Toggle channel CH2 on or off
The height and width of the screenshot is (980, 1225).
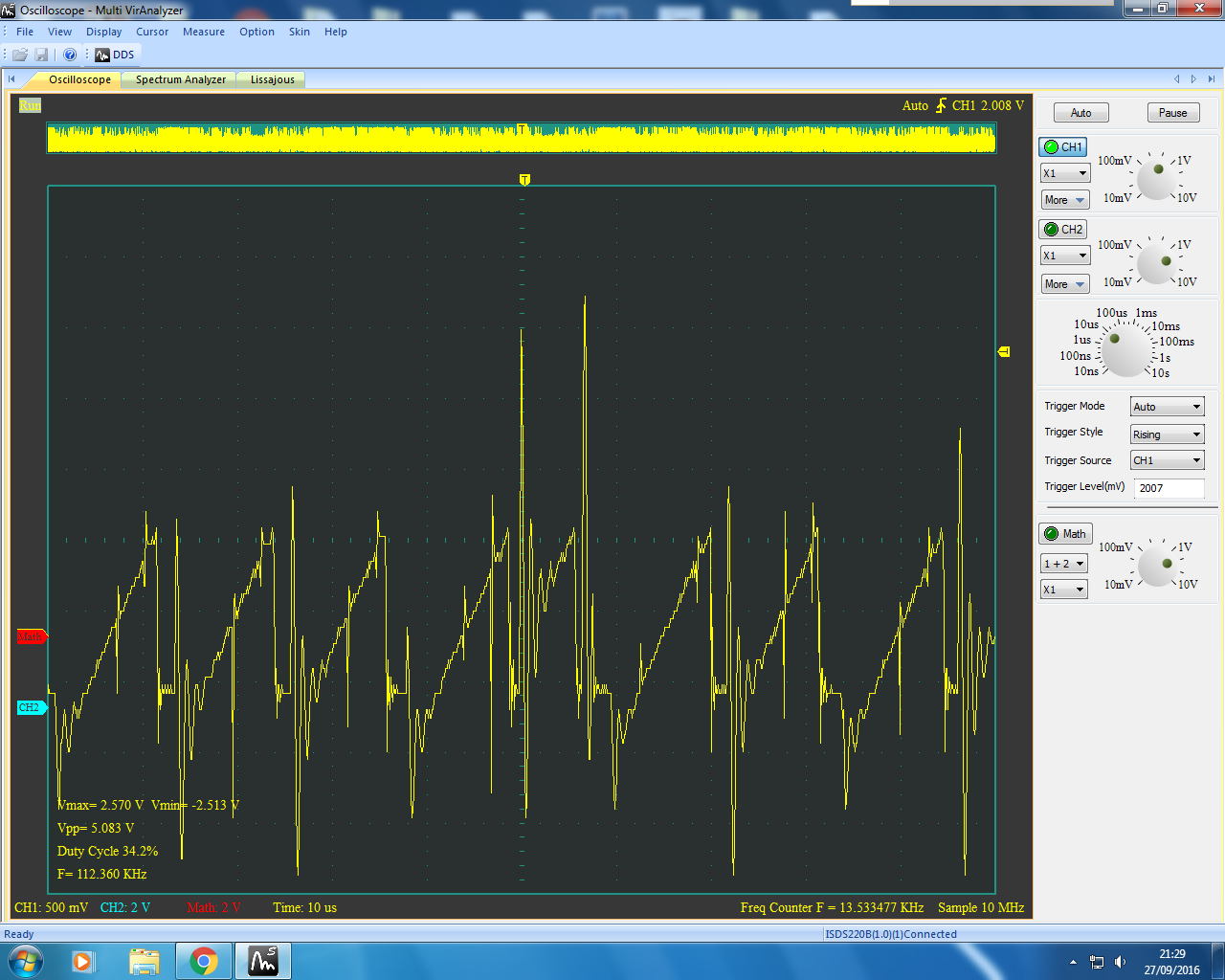tap(1062, 230)
